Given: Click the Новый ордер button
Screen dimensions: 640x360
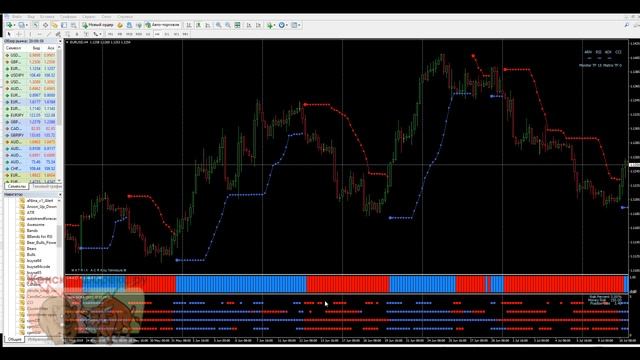Looking at the screenshot, I should [x=98, y=25].
